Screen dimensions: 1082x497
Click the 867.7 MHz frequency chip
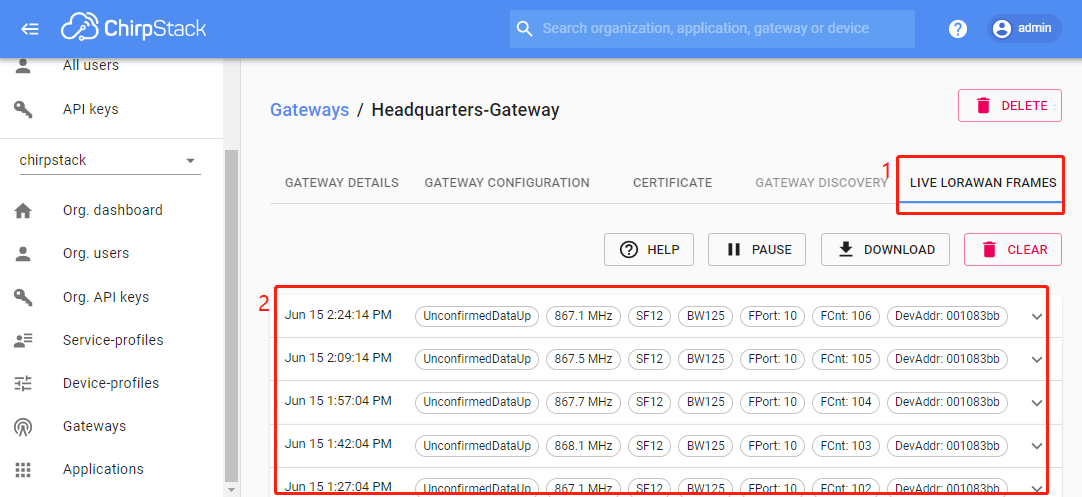(584, 402)
